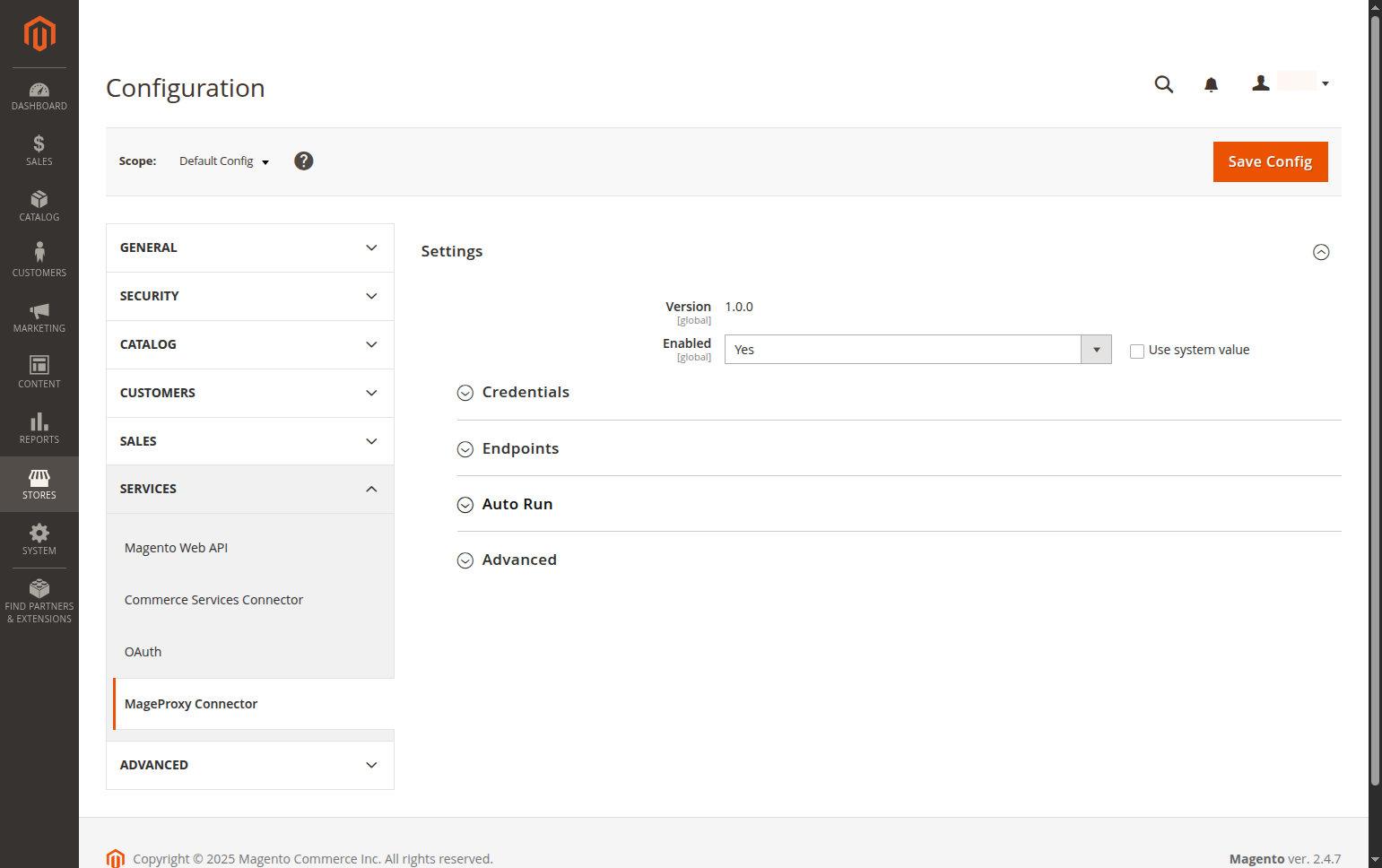Expand the ADVANCED config tab

(250, 765)
